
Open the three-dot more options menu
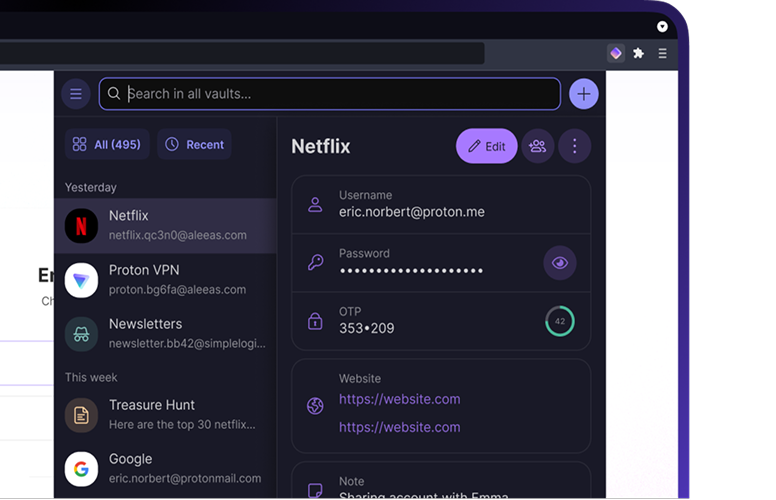[x=574, y=146]
